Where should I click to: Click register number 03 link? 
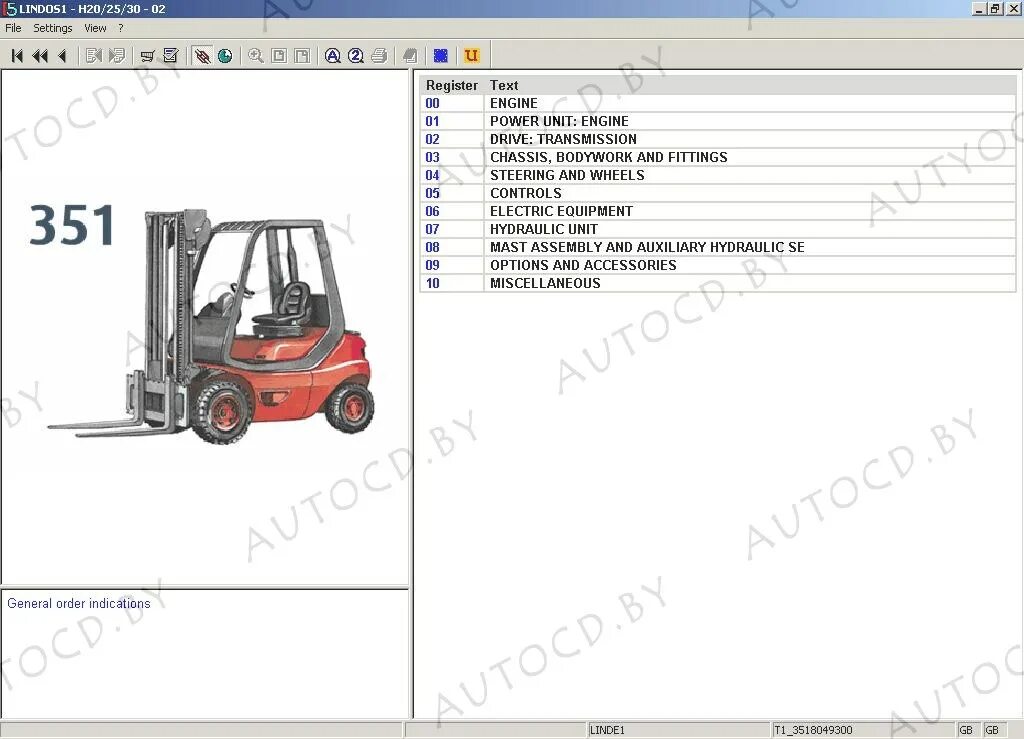432,157
